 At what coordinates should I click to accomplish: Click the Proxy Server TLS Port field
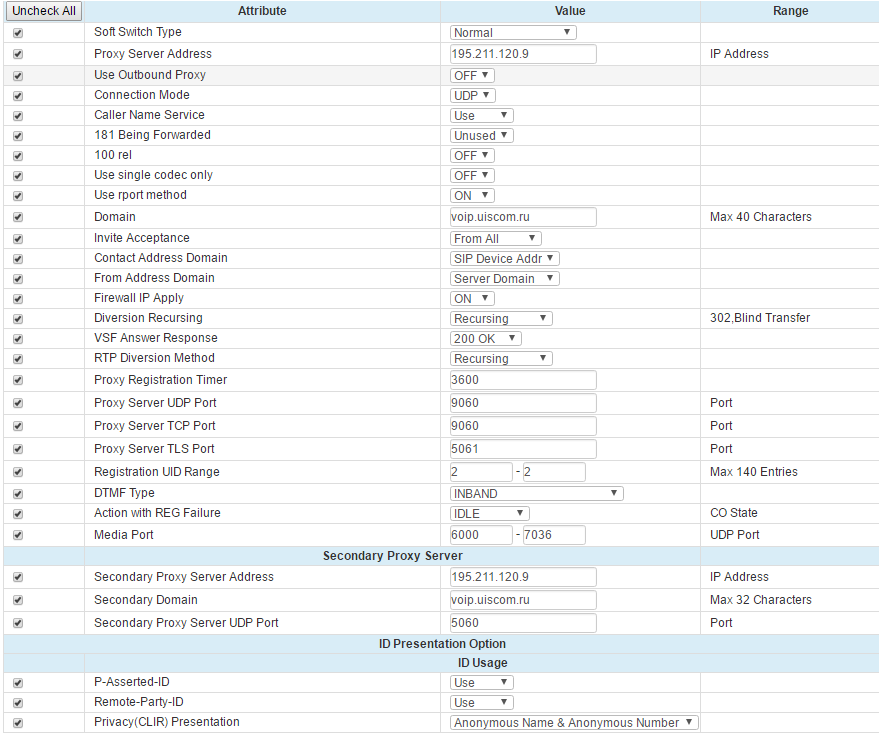tap(523, 449)
